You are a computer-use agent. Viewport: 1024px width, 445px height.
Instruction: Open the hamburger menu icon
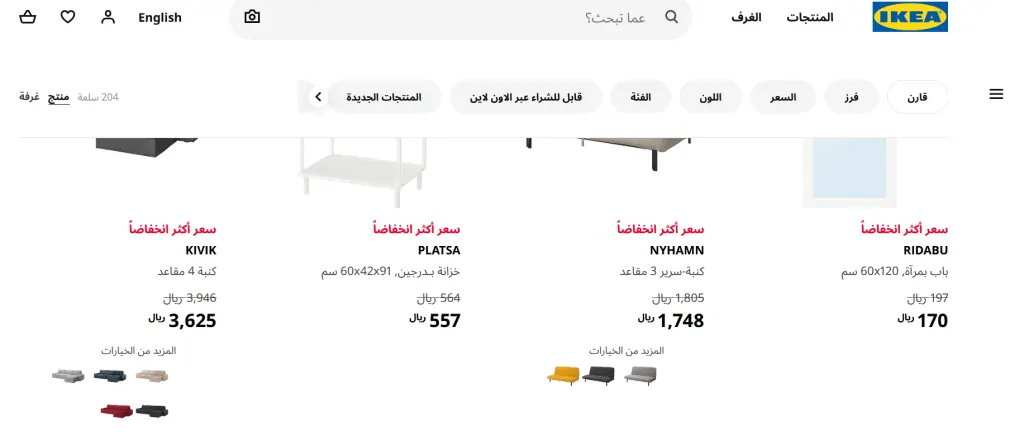[x=996, y=95]
